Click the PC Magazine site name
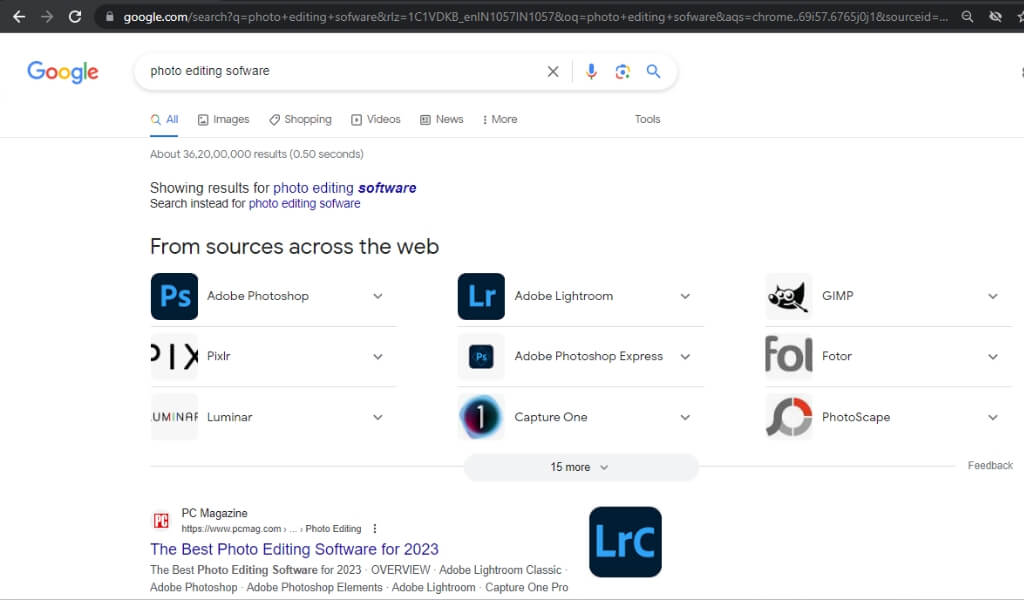 [214, 513]
